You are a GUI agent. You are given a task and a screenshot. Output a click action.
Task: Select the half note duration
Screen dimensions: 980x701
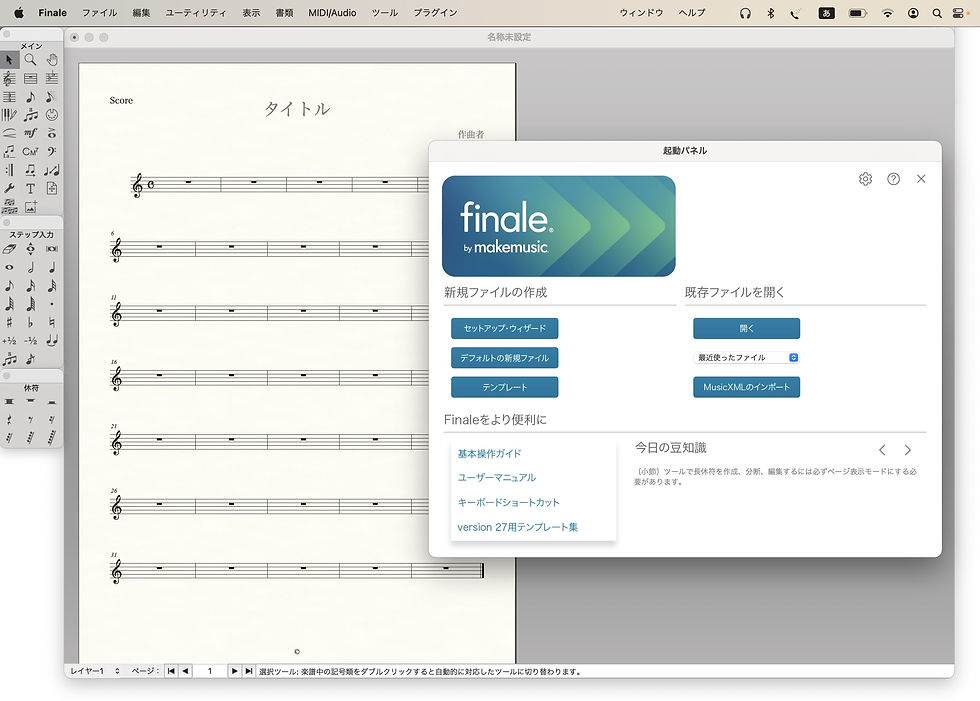(x=31, y=267)
